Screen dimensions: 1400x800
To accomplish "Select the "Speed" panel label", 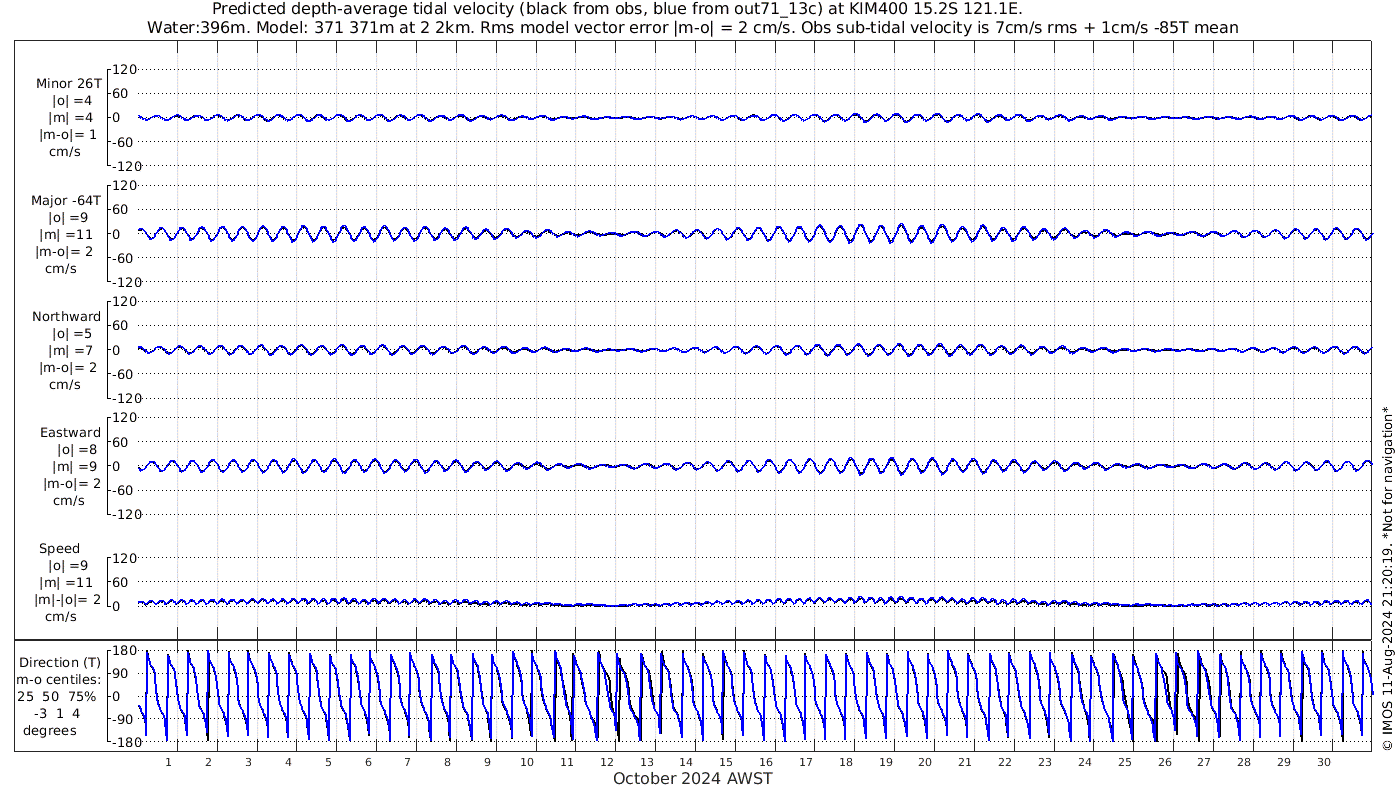I will click(x=60, y=548).
